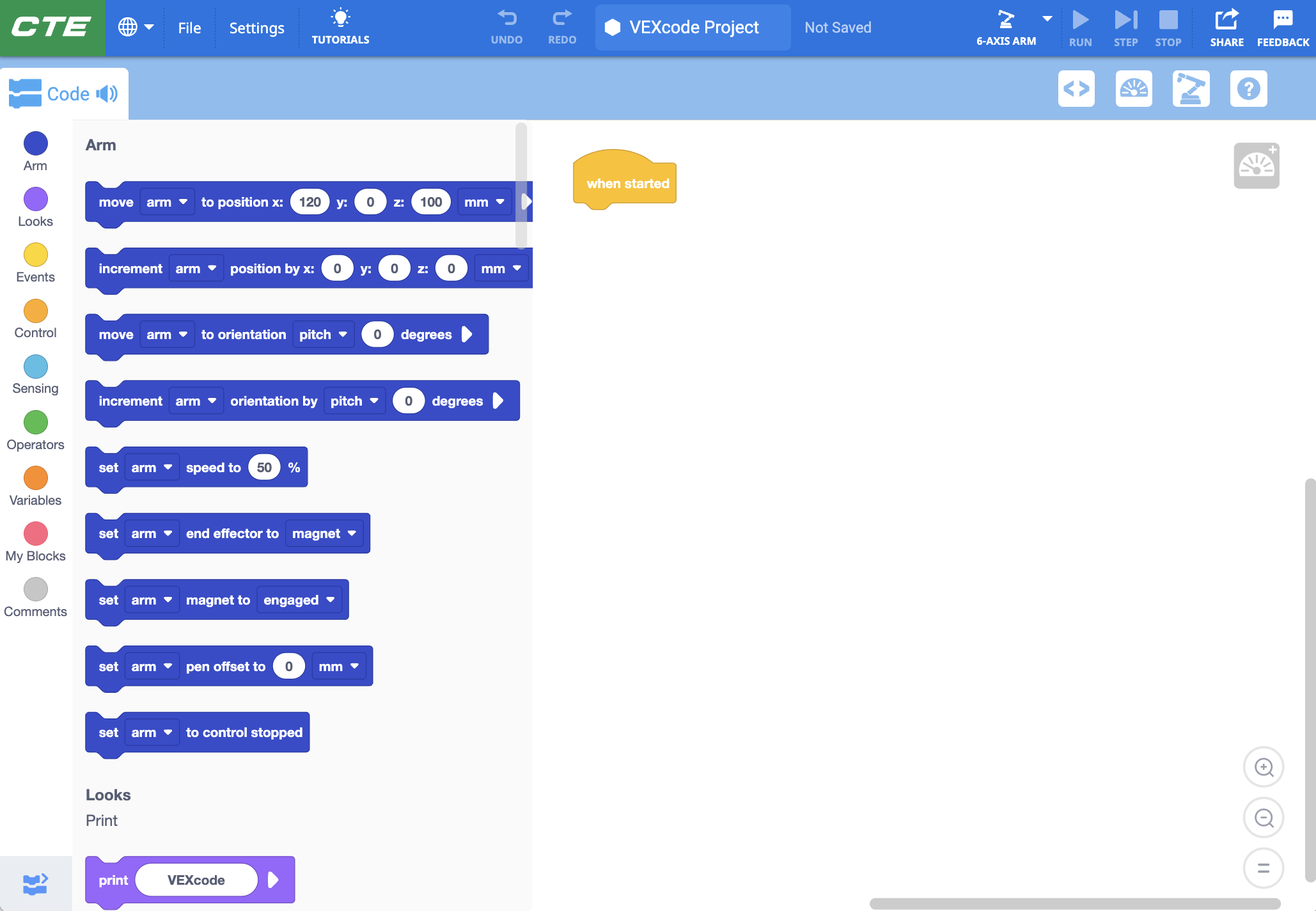Viewport: 1316px width, 911px height.
Task: Stop the running program
Action: (x=1169, y=27)
